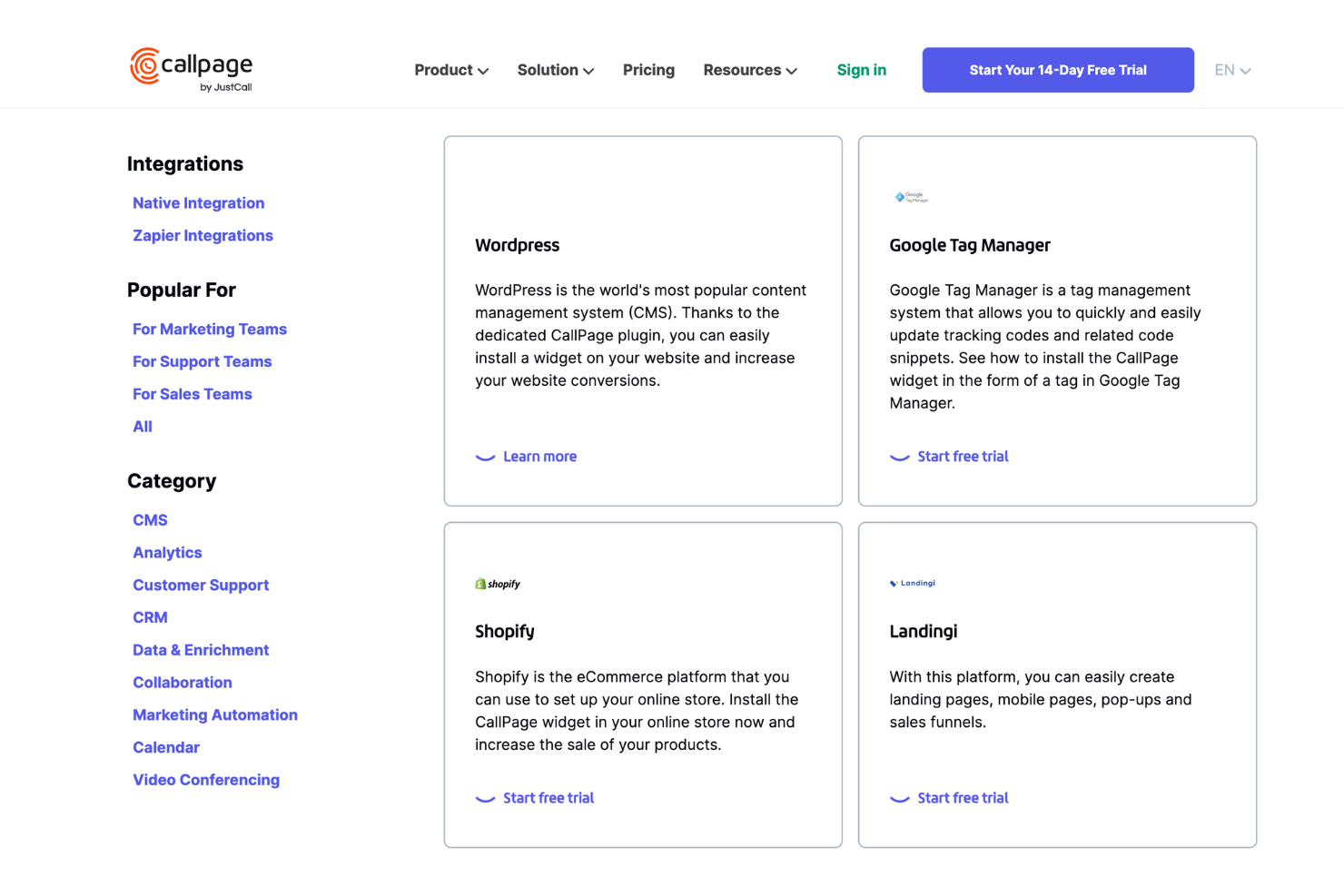The width and height of the screenshot is (1344, 896).
Task: Choose the Video Conferencing category
Action: tap(206, 780)
